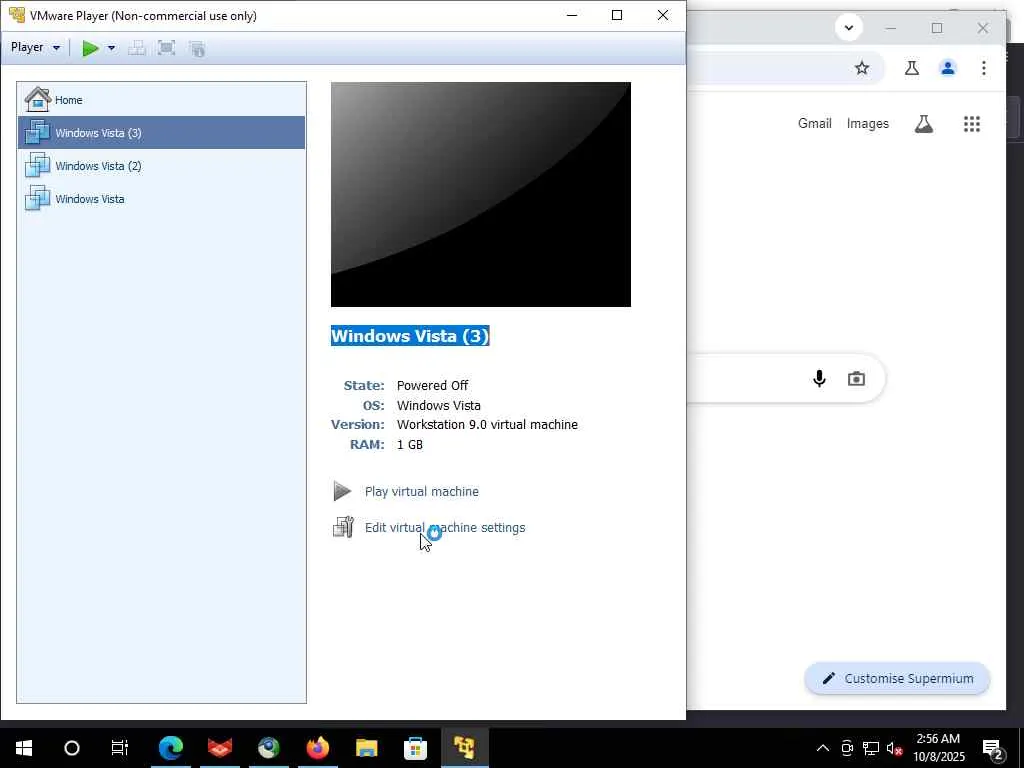Open Microsoft Store from the taskbar

click(415, 748)
